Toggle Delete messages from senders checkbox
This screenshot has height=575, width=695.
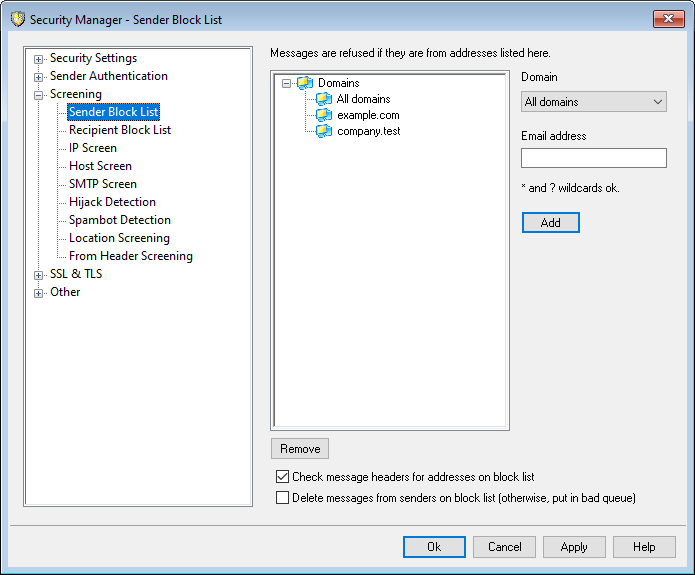click(282, 497)
